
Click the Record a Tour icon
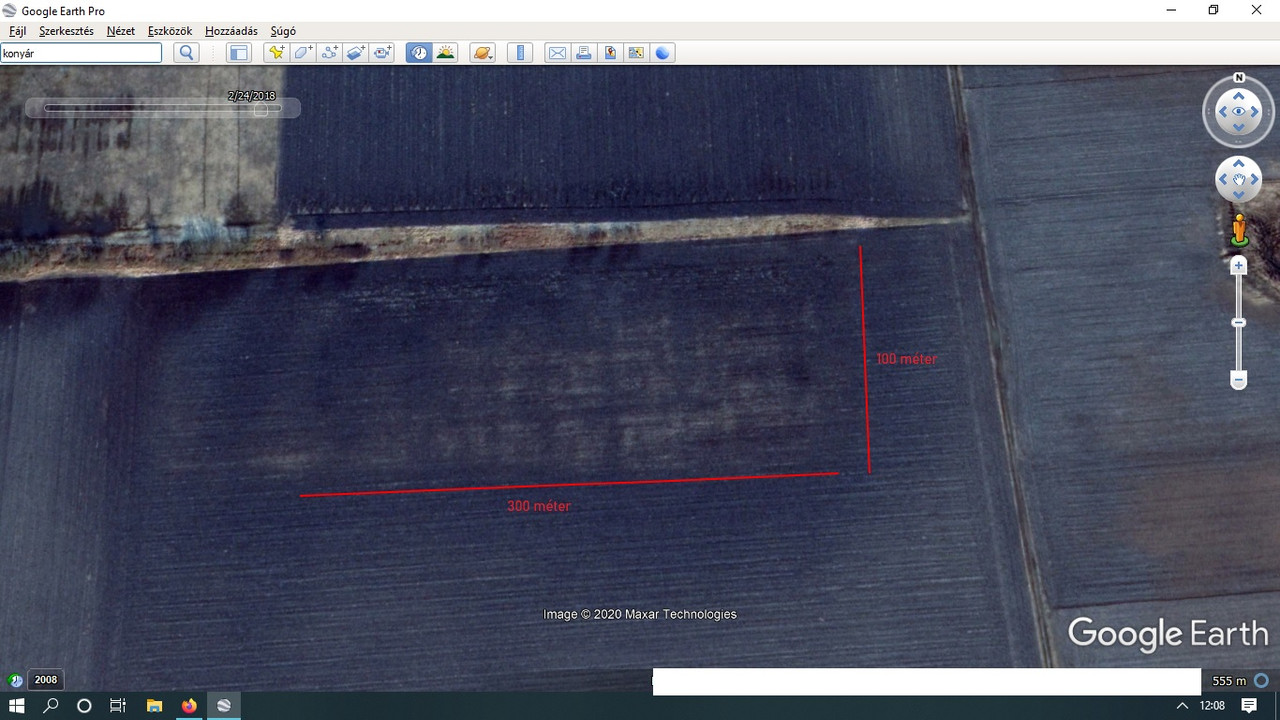(383, 53)
